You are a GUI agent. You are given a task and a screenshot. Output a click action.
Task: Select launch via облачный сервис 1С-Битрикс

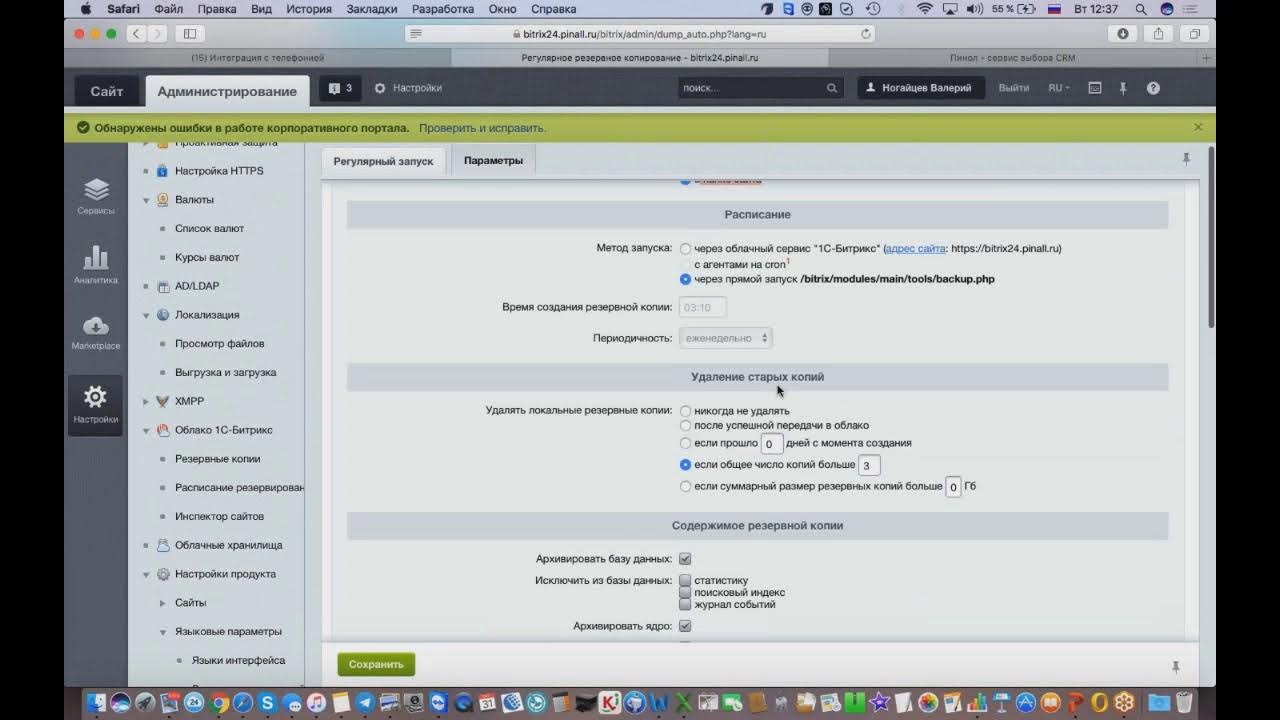click(685, 248)
